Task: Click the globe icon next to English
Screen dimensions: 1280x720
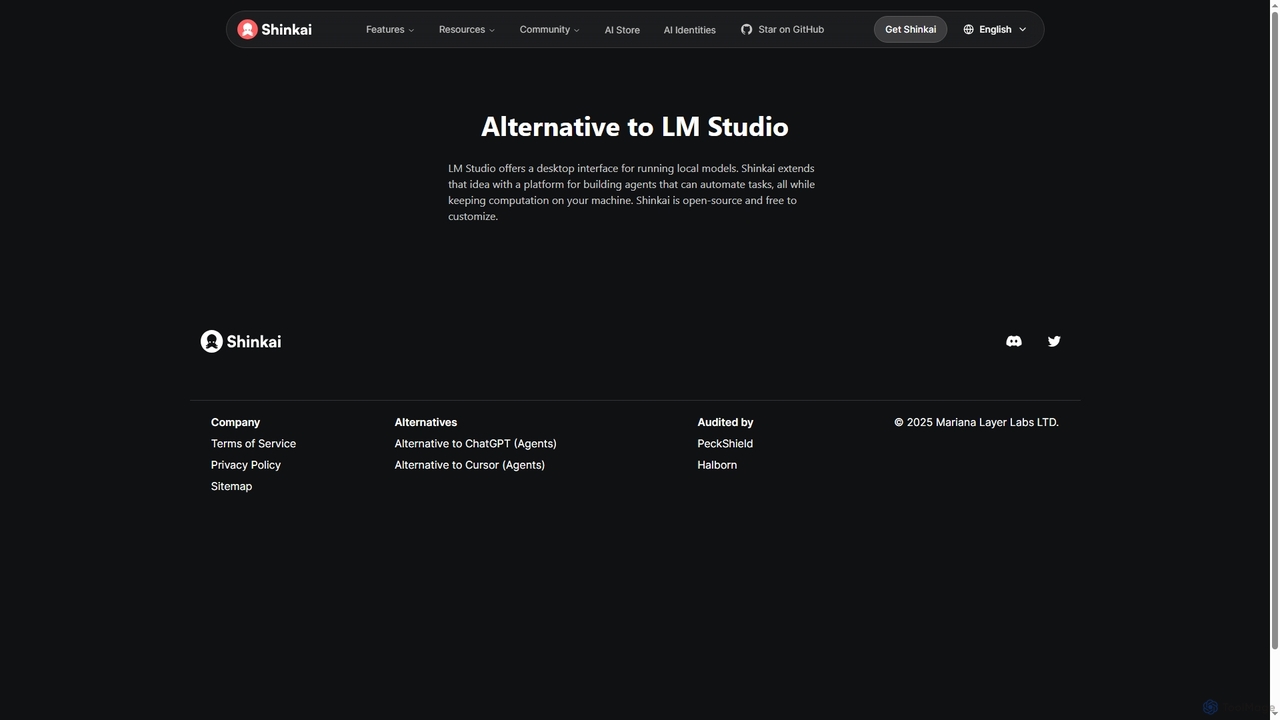Action: coord(968,30)
